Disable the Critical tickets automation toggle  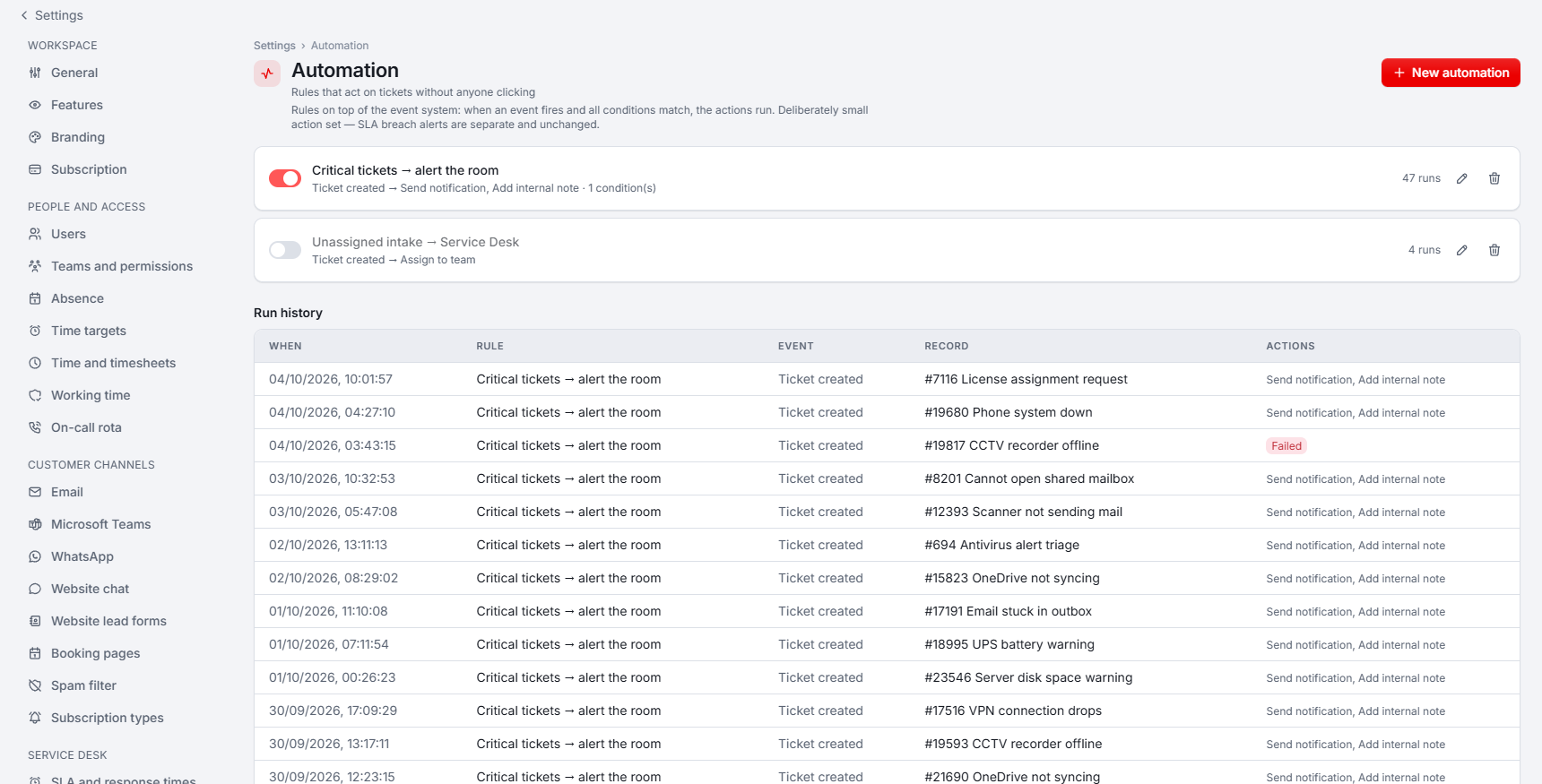[285, 178]
